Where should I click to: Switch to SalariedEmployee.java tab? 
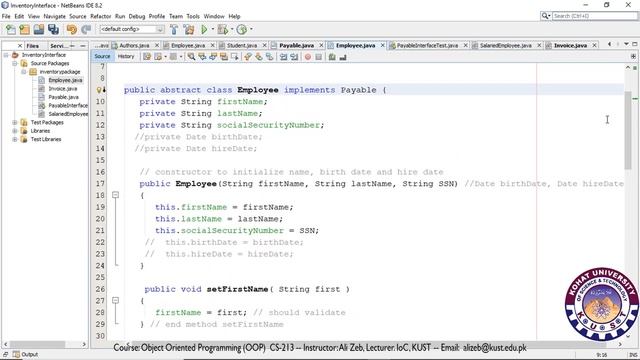coord(505,45)
